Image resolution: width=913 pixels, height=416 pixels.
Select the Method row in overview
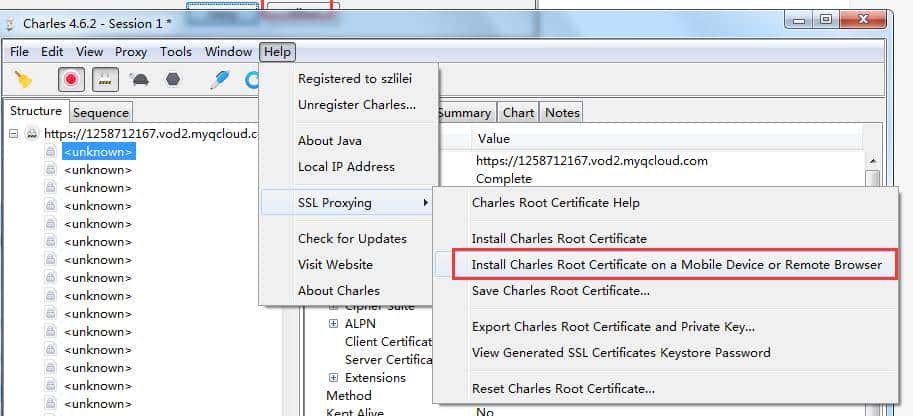(349, 396)
